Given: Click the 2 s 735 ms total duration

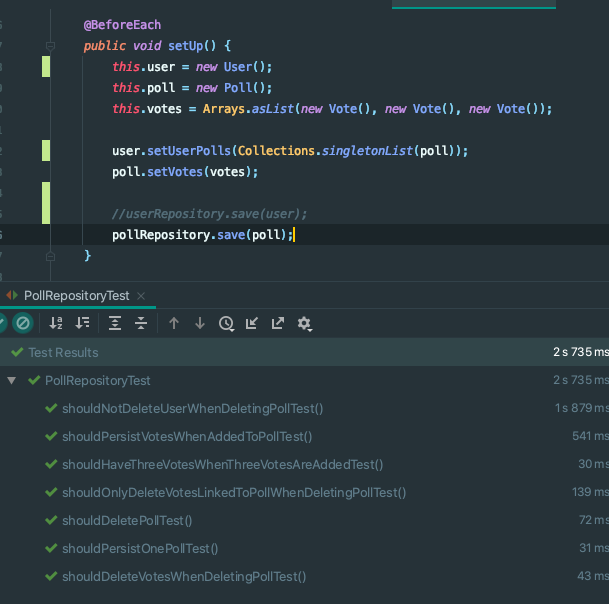Looking at the screenshot, I should tap(581, 352).
